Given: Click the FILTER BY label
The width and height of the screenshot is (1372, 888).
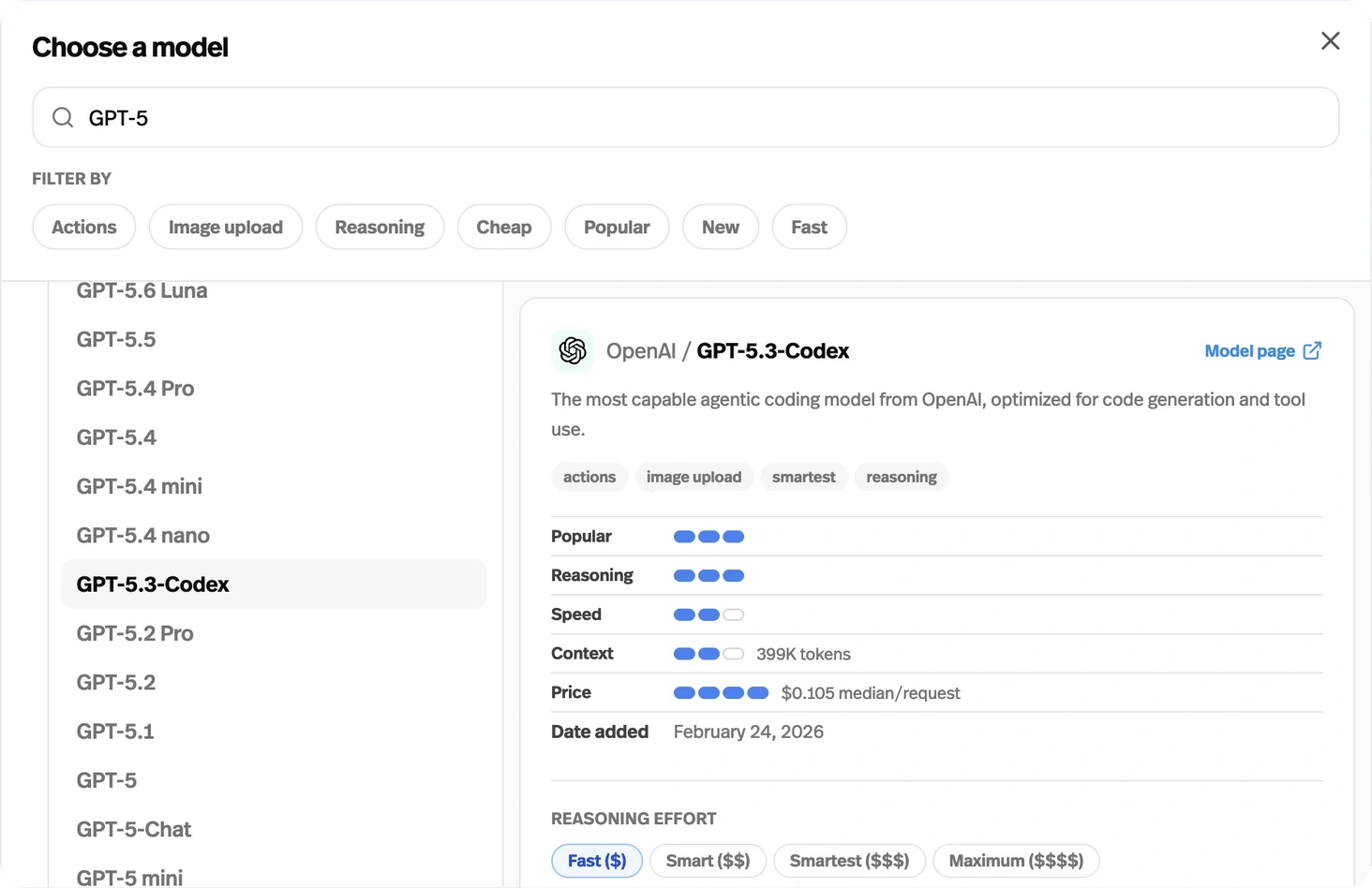Looking at the screenshot, I should [71, 178].
